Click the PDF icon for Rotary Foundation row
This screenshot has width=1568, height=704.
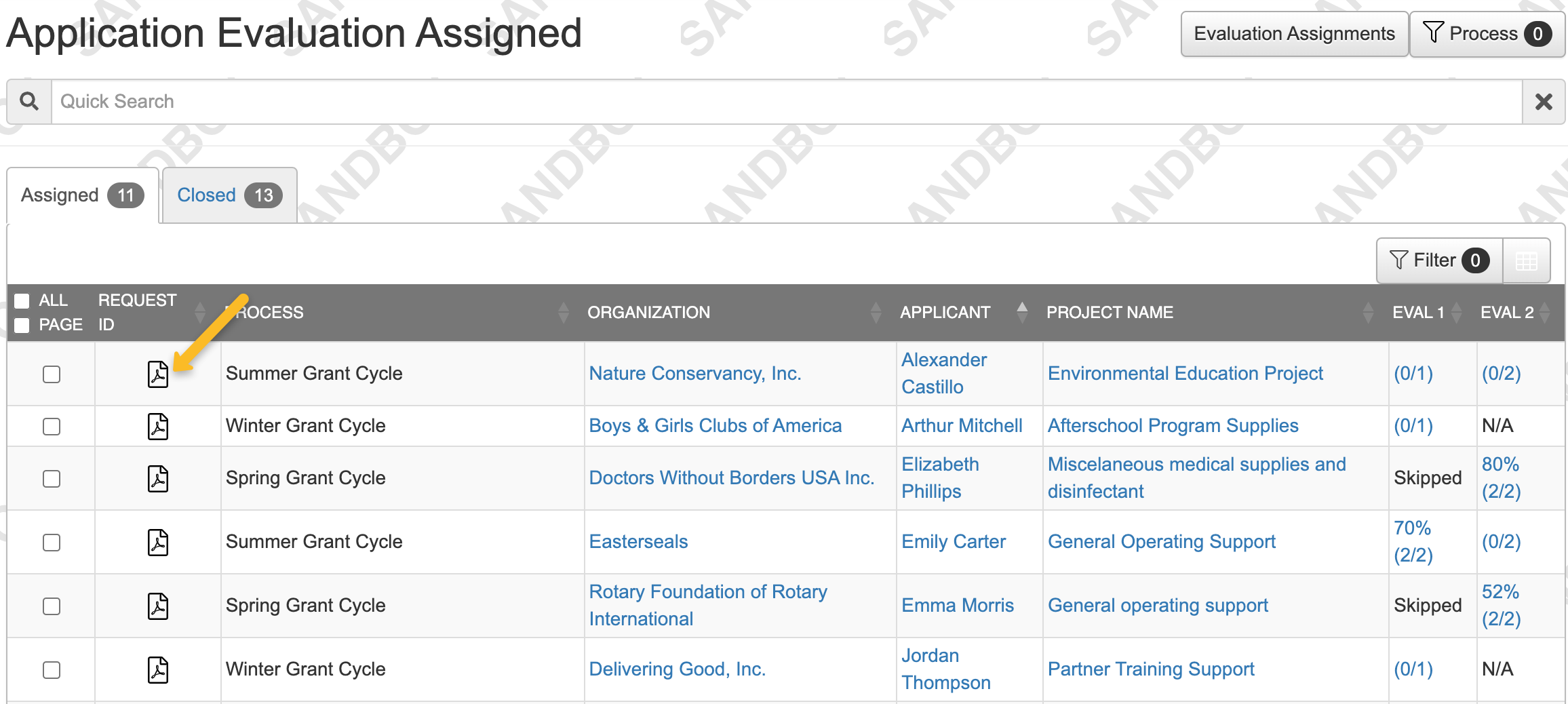158,606
